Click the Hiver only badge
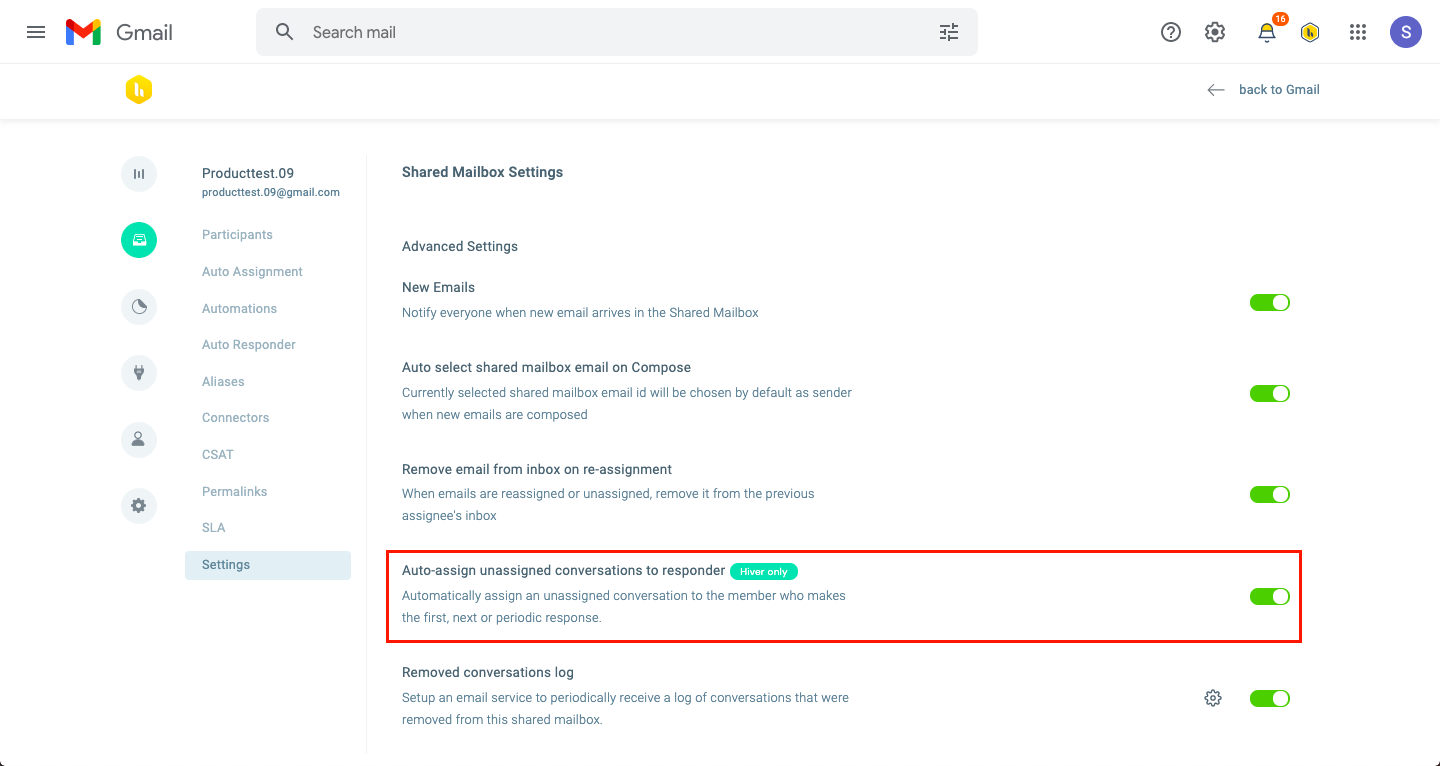1440x766 pixels. pyautogui.click(x=764, y=572)
